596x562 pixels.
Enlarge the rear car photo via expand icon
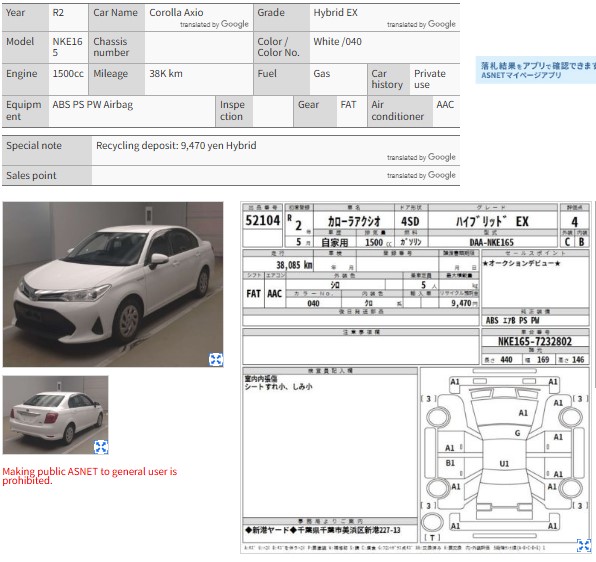coord(101,447)
